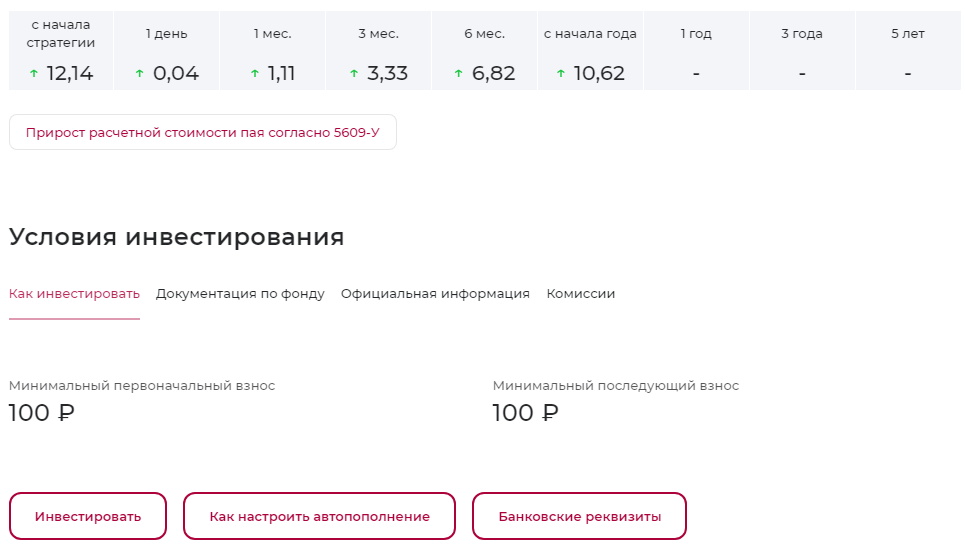
Task: Select the с начала года header
Action: (x=590, y=34)
